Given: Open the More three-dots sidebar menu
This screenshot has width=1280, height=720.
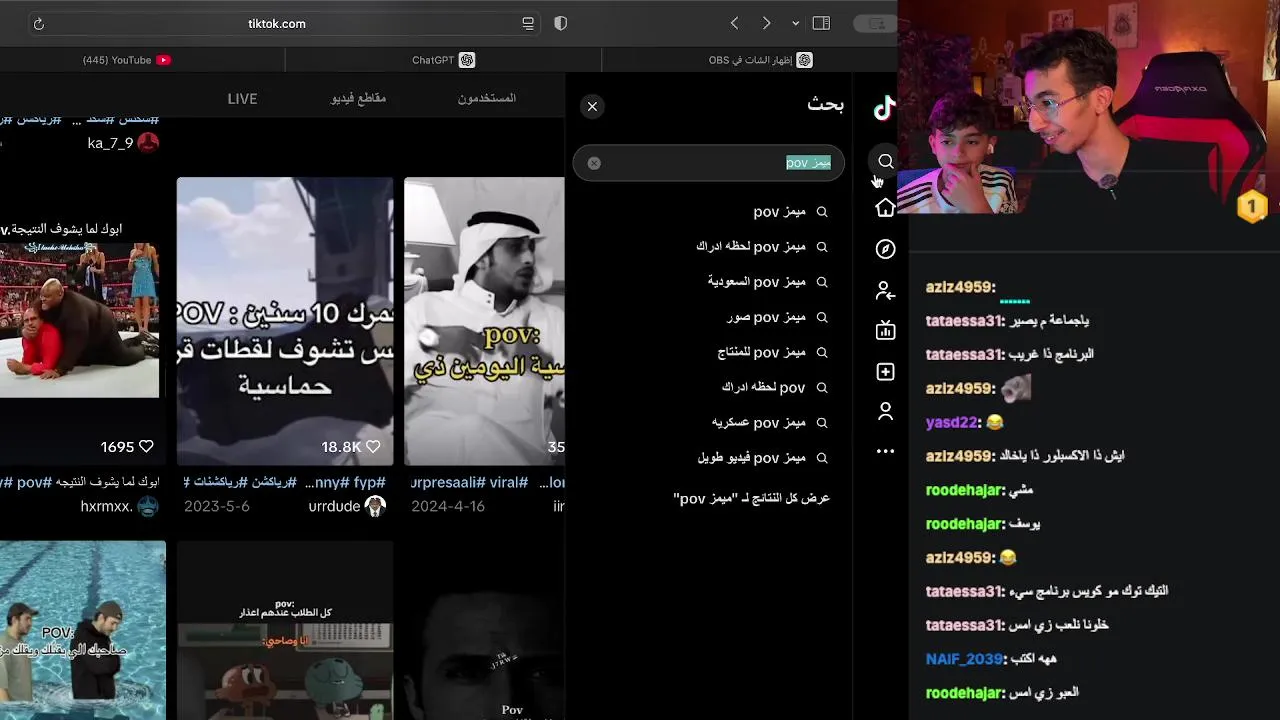Looking at the screenshot, I should (885, 452).
